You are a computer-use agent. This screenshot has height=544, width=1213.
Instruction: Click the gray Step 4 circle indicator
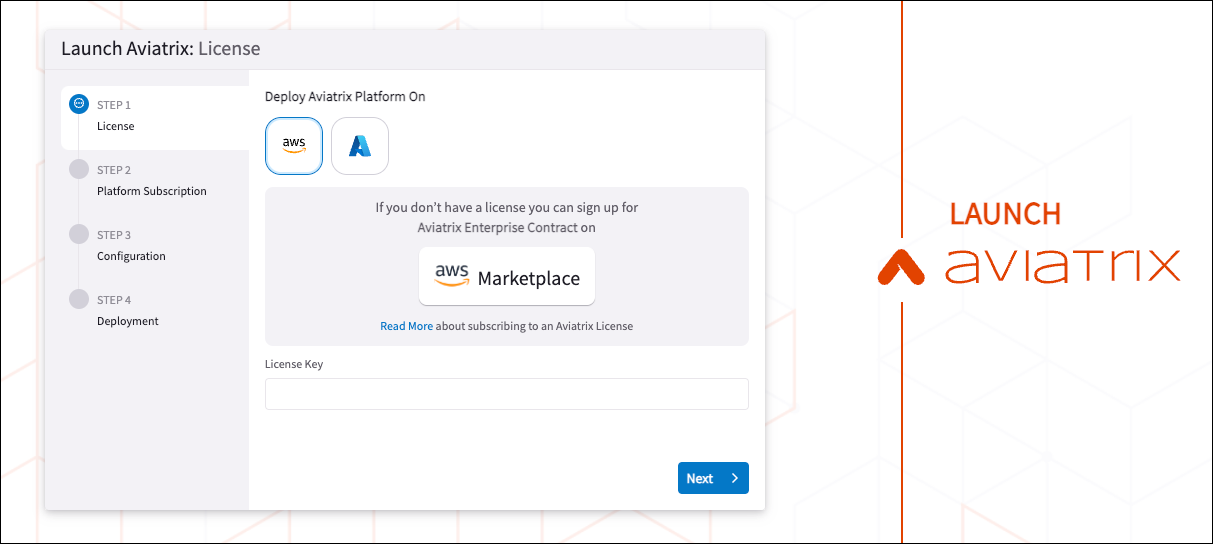(x=79, y=299)
